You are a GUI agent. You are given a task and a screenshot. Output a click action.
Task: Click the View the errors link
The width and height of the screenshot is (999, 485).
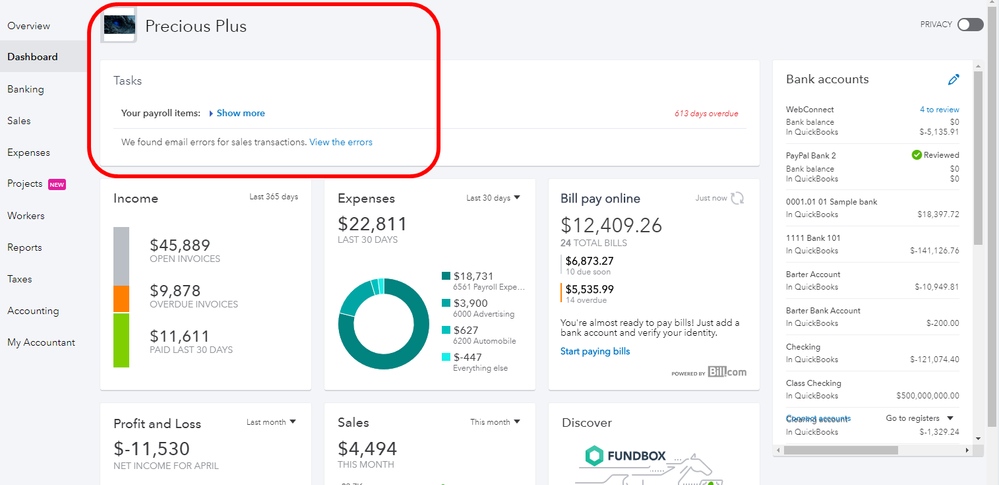[341, 142]
